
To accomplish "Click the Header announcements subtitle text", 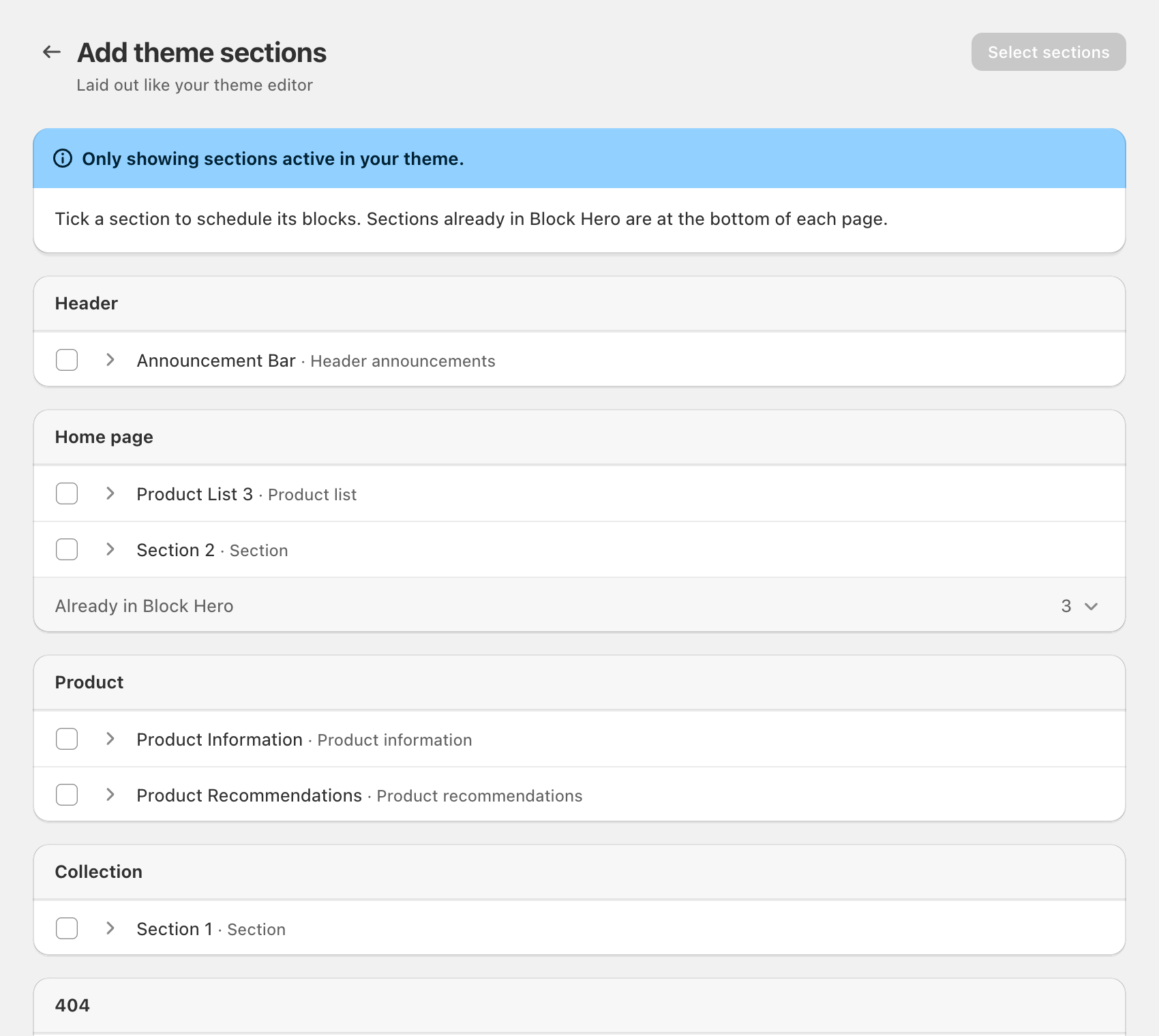I will click(x=403, y=361).
